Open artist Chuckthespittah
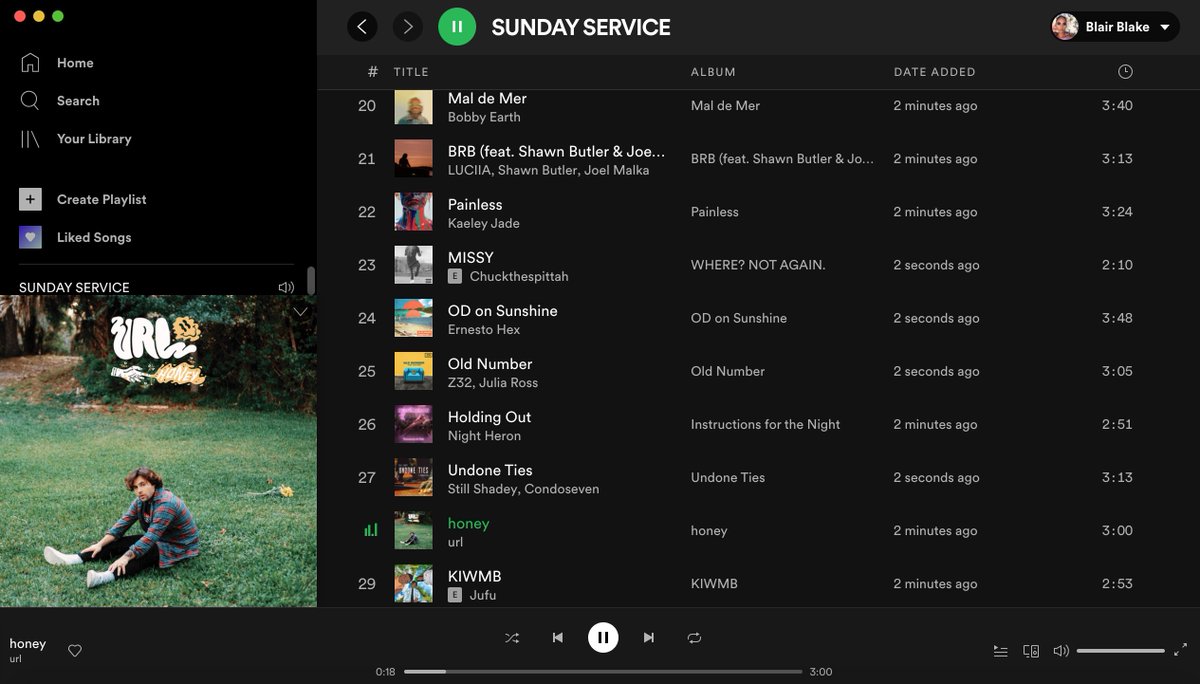Viewport: 1200px width, 684px height. pyautogui.click(x=519, y=276)
